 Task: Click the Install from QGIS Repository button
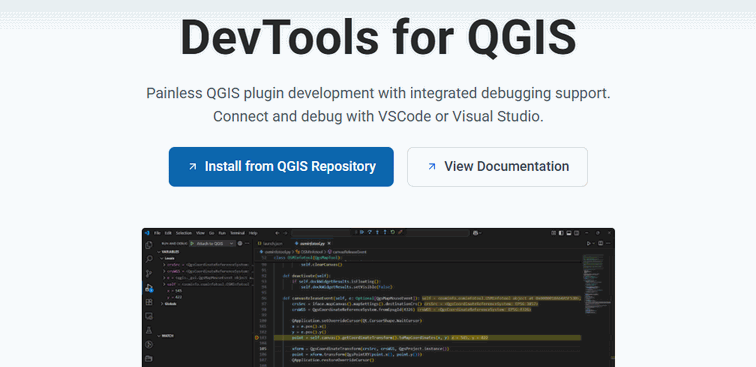pos(281,166)
